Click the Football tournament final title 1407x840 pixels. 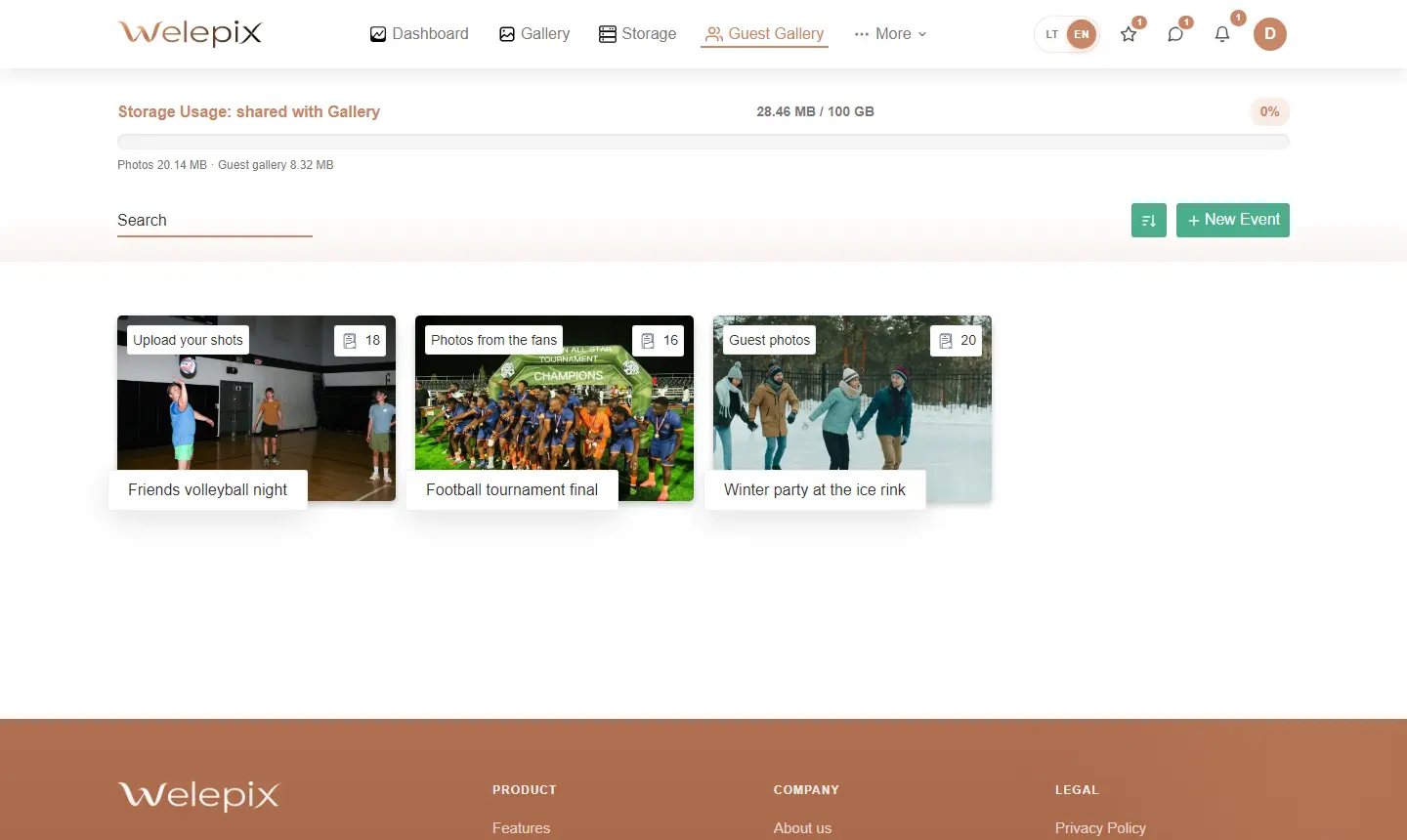tap(512, 489)
